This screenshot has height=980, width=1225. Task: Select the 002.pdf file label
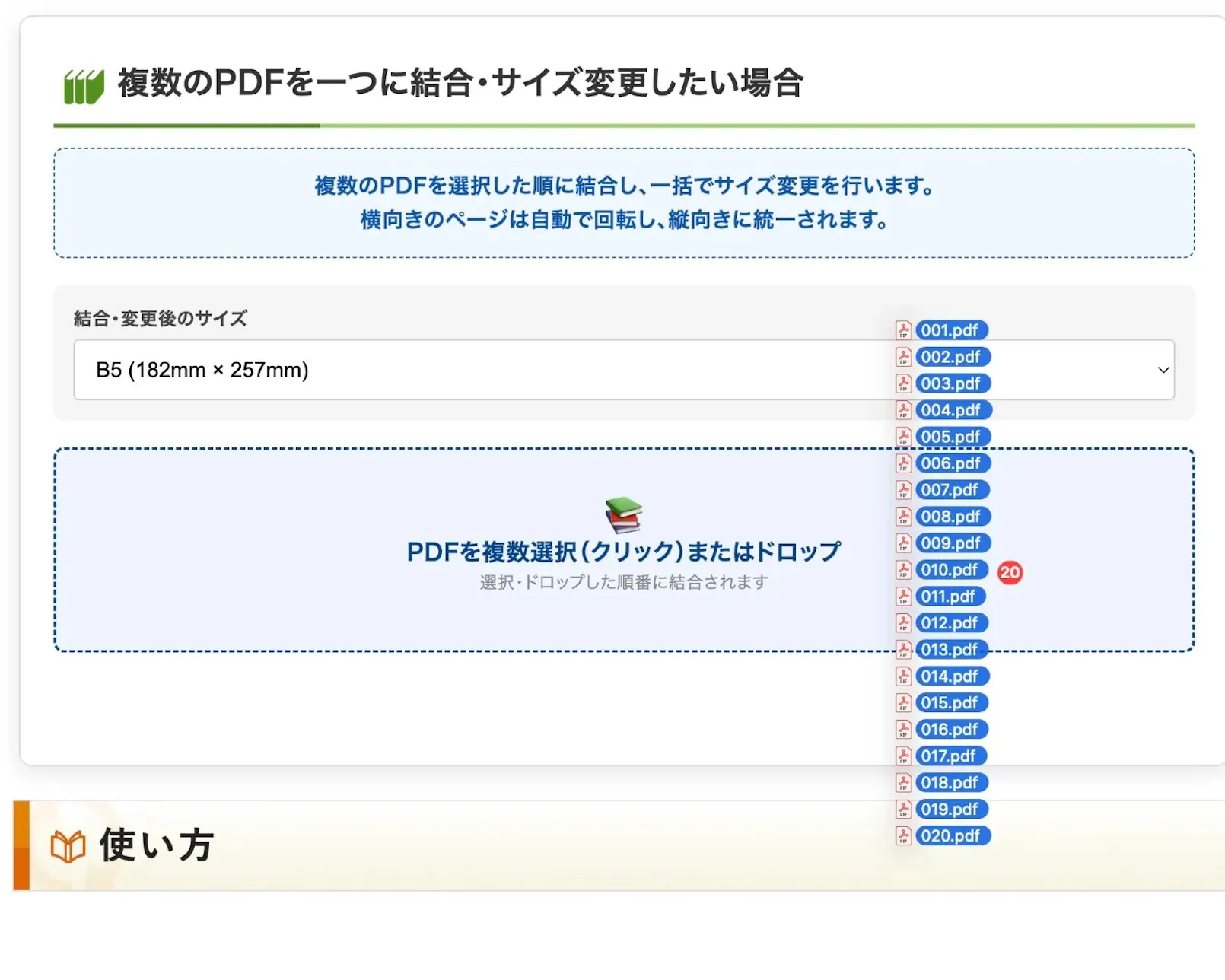tap(951, 357)
